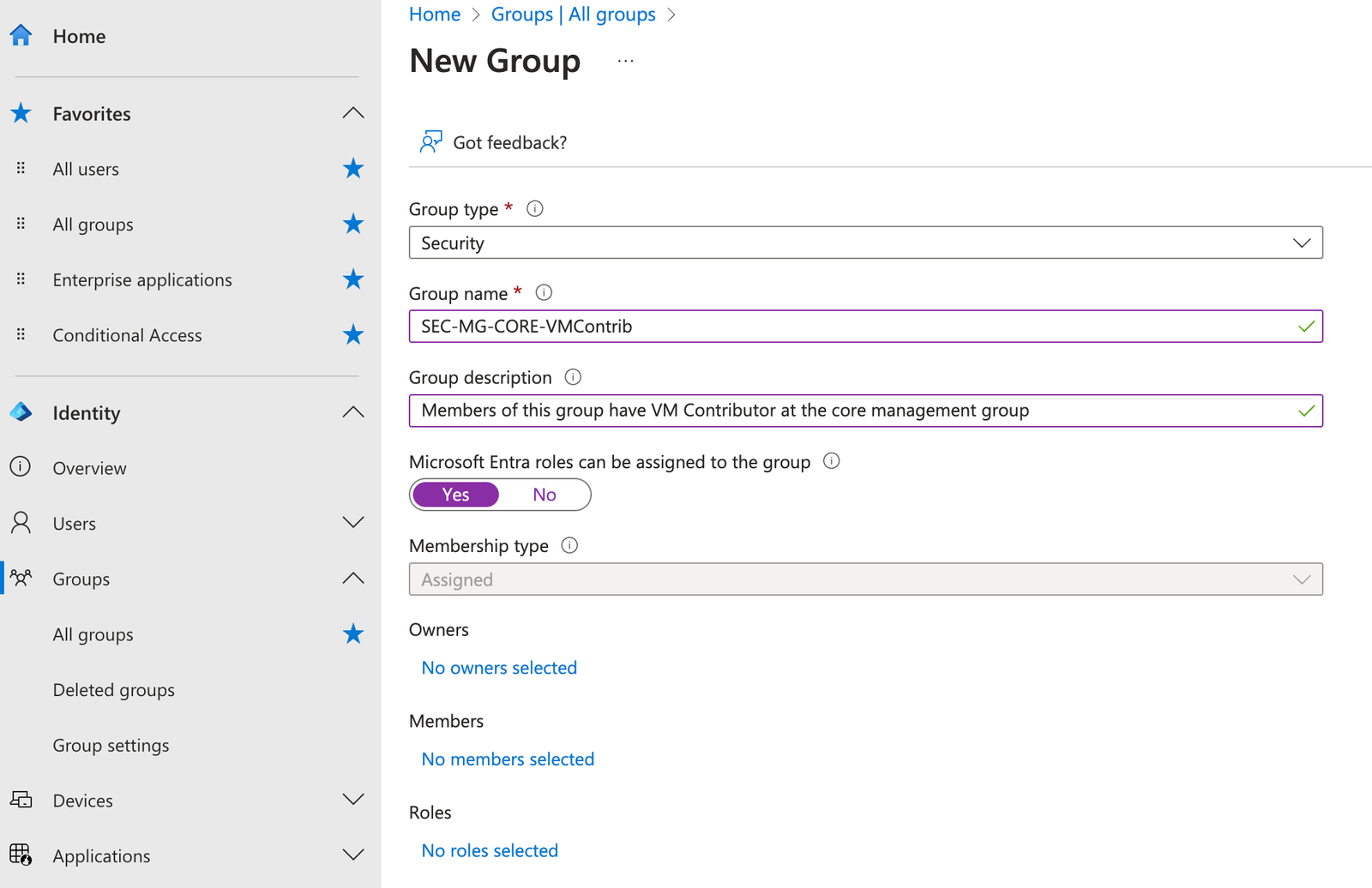The height and width of the screenshot is (888, 1372).
Task: Click No members selected link
Action: point(508,759)
